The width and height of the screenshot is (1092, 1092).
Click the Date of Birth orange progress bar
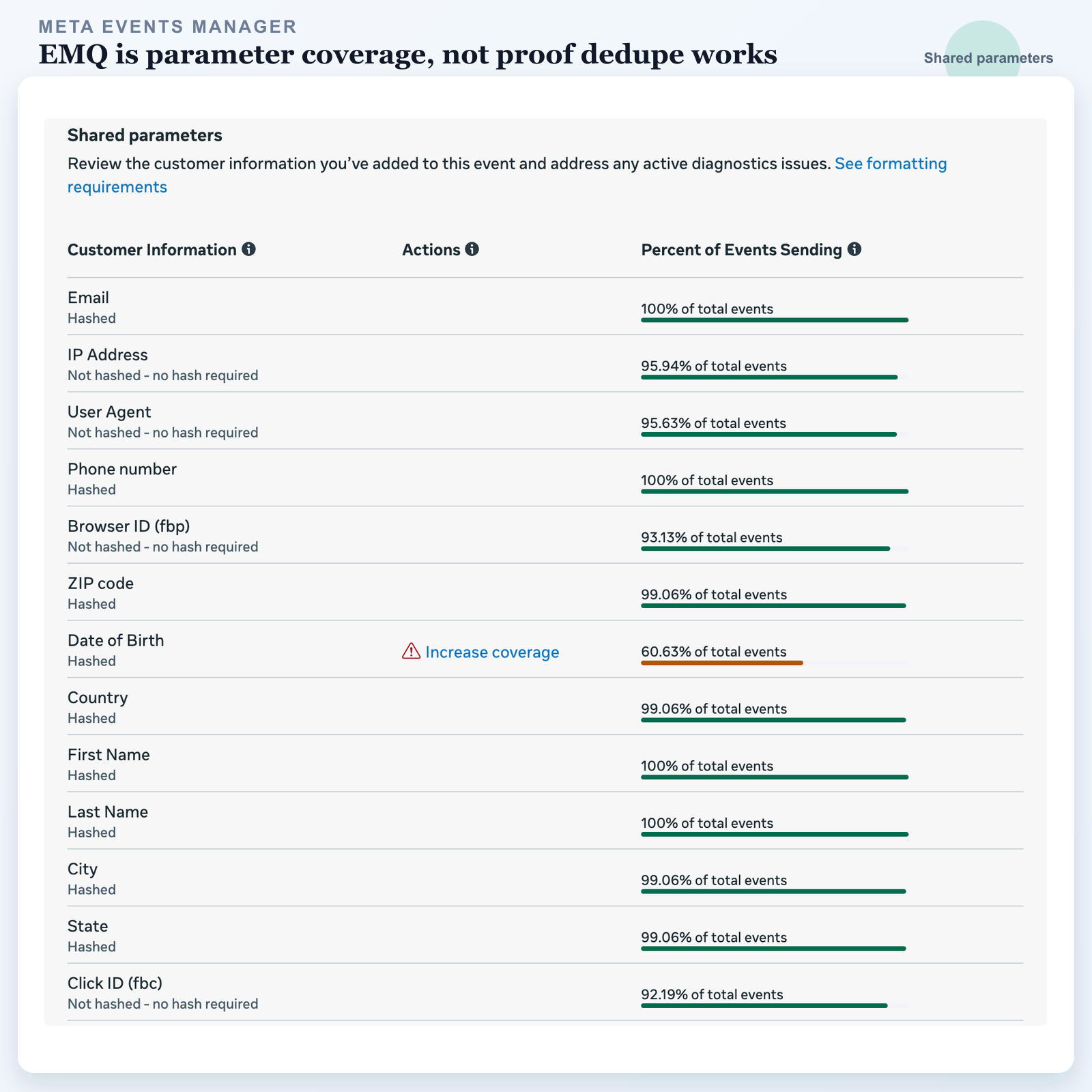click(x=722, y=663)
